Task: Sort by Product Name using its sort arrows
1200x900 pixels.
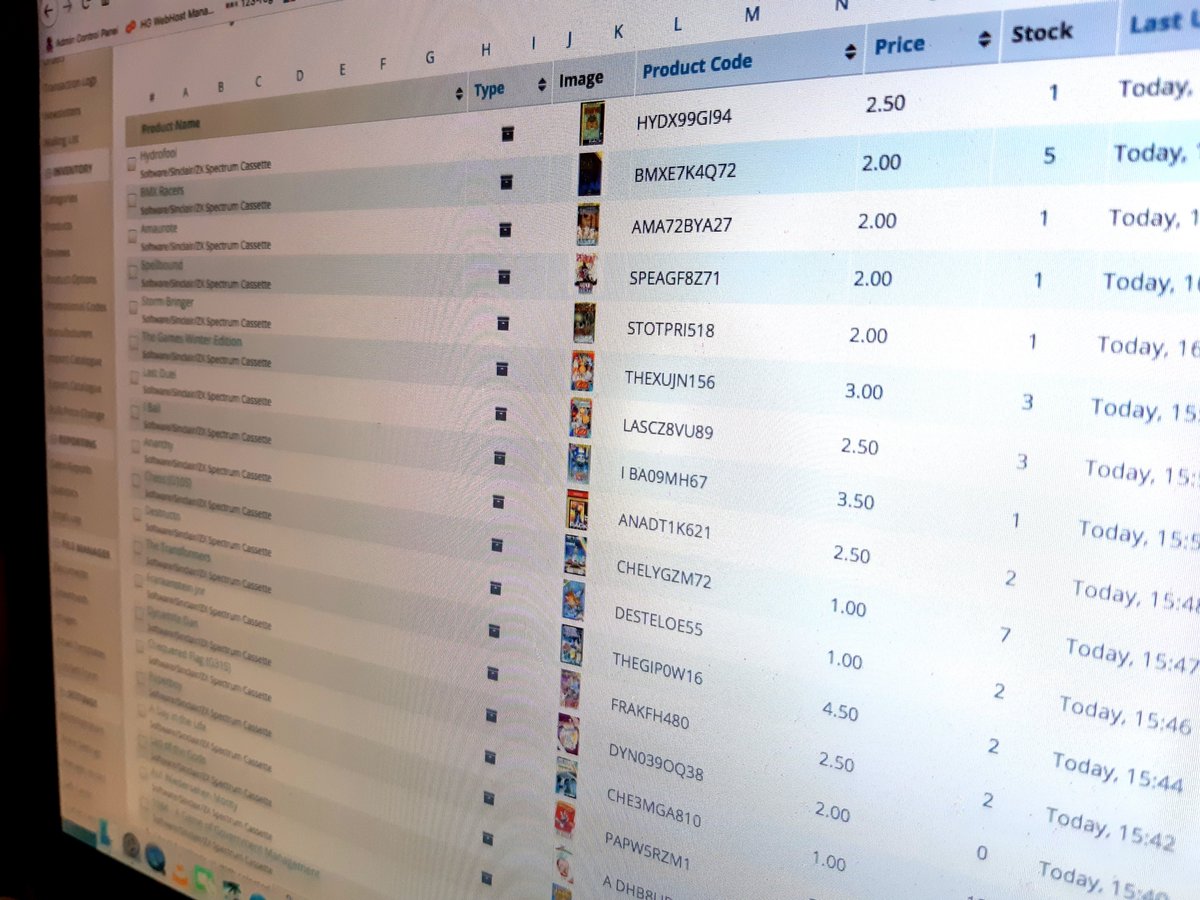Action: click(459, 94)
